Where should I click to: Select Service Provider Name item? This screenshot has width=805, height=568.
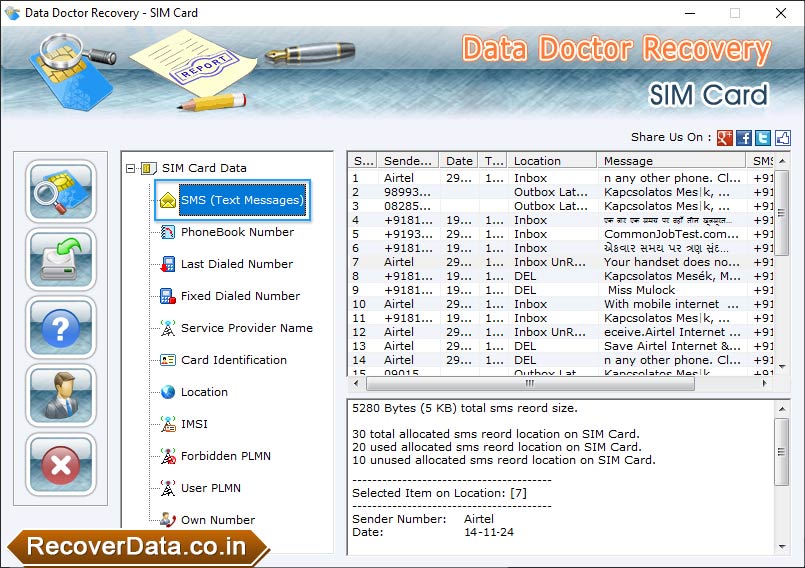click(x=246, y=328)
